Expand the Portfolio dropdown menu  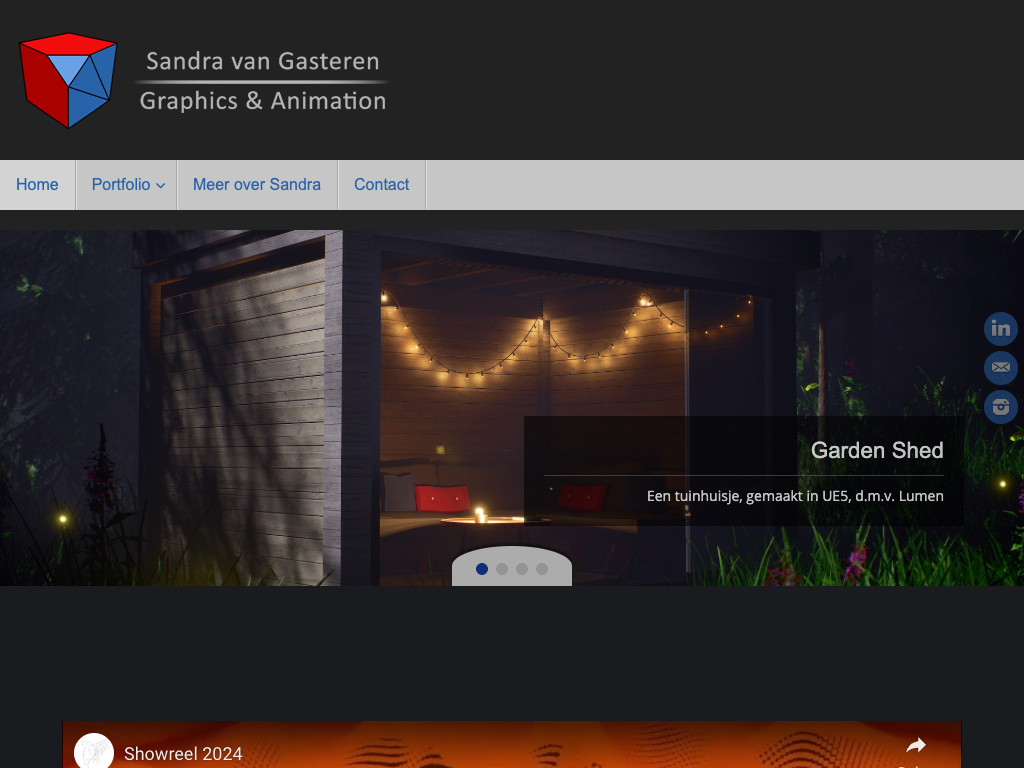pos(127,185)
